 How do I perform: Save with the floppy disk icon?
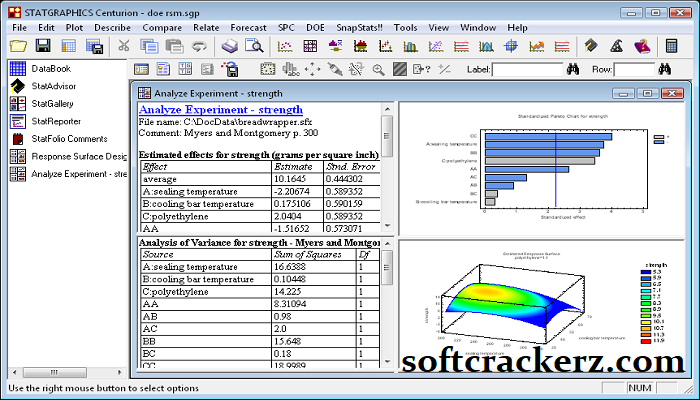click(43, 46)
